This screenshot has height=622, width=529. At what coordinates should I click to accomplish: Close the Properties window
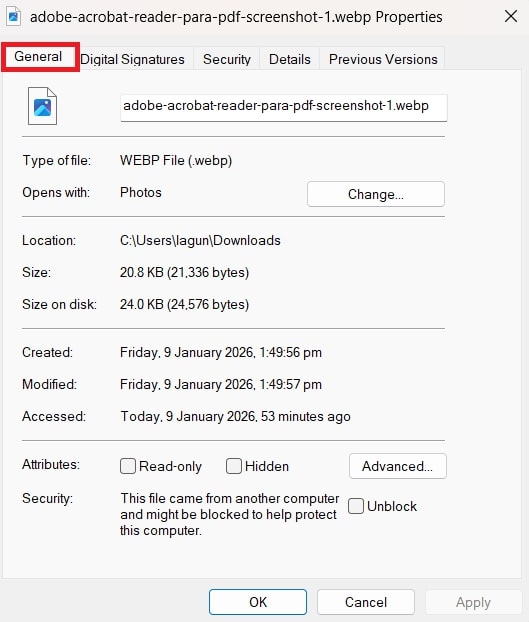[511, 17]
